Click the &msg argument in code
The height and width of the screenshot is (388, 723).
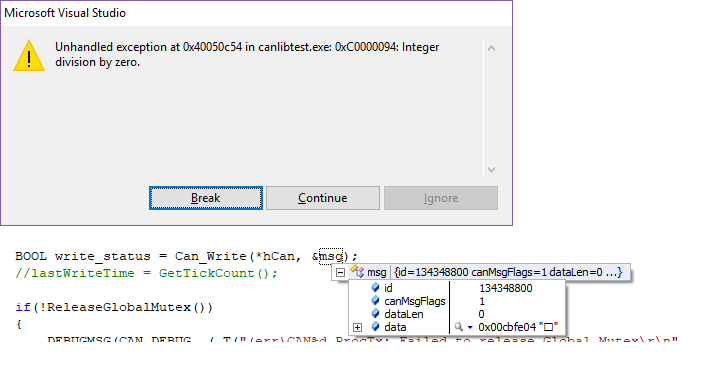click(327, 256)
